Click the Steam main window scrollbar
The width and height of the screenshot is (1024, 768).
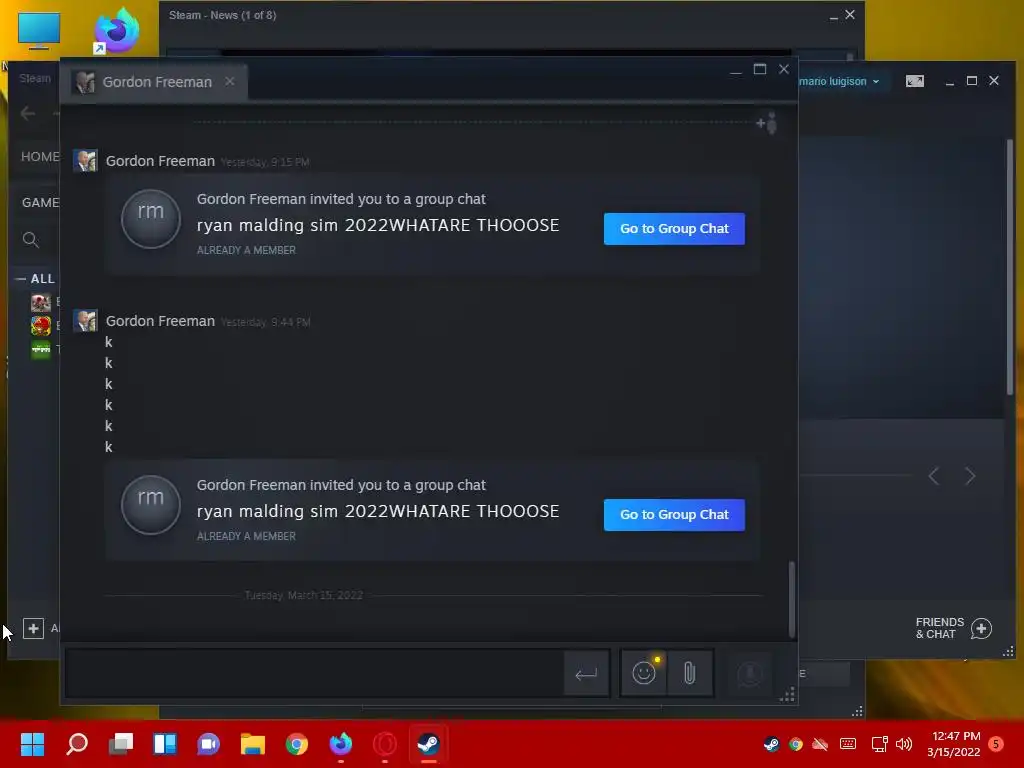coord(1010,266)
